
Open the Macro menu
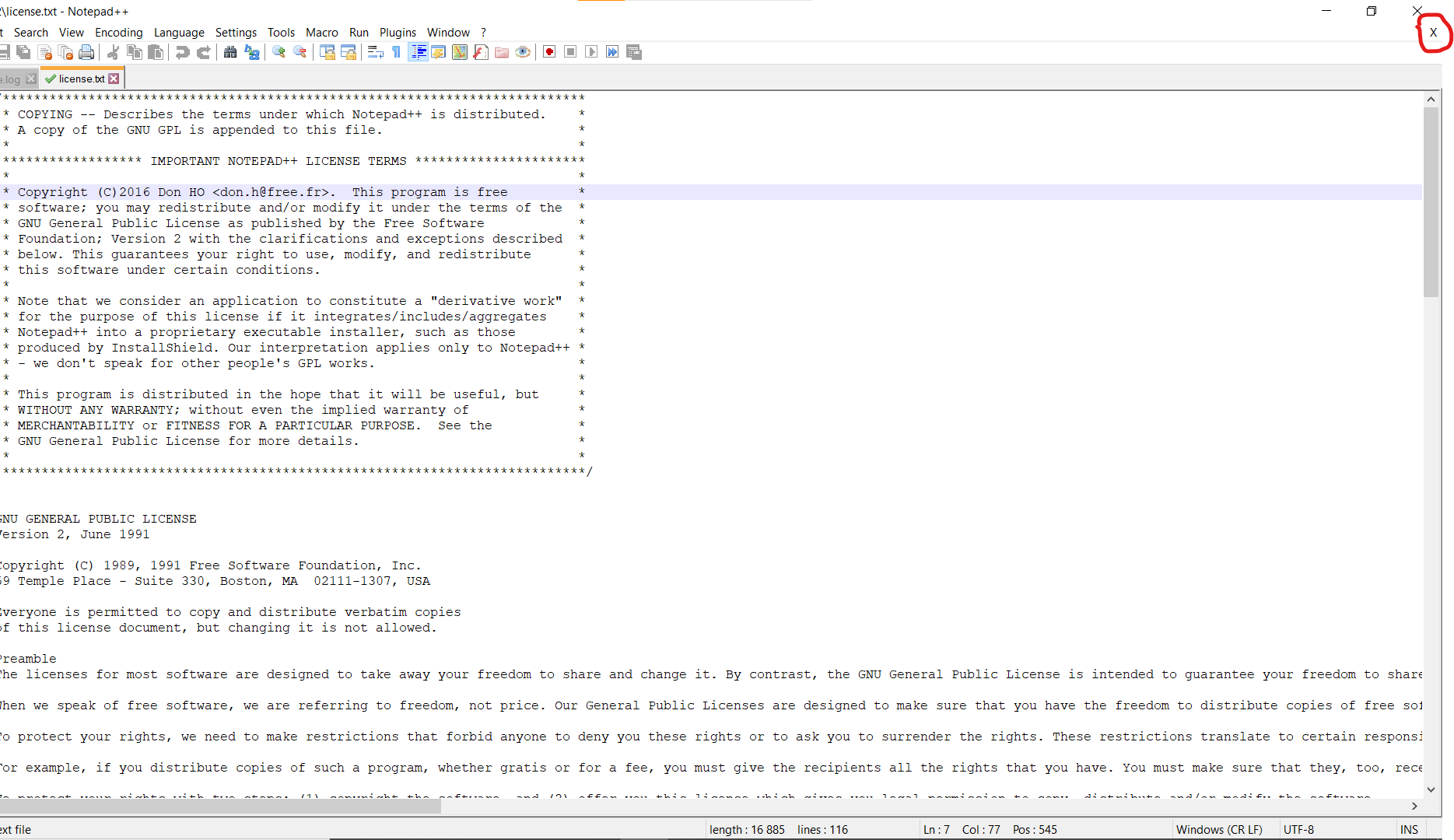322,33
